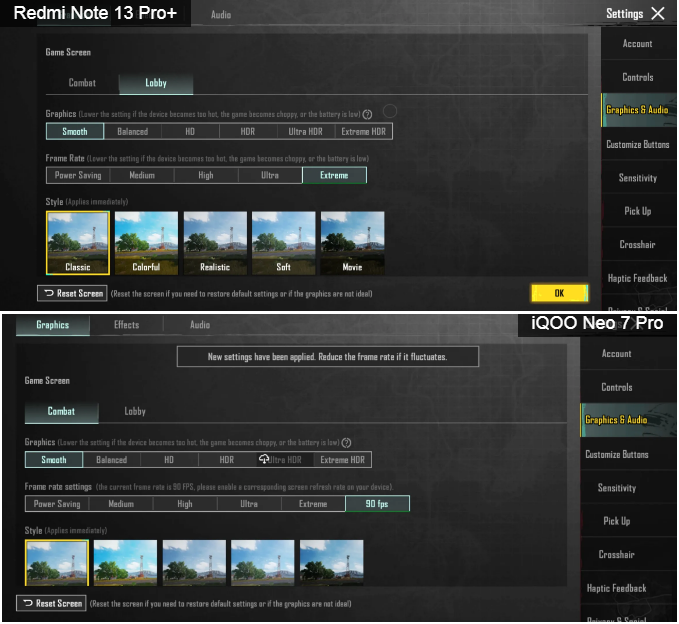The height and width of the screenshot is (624, 679).
Task: Open the Effects tab in iQOO panel
Action: coord(126,325)
